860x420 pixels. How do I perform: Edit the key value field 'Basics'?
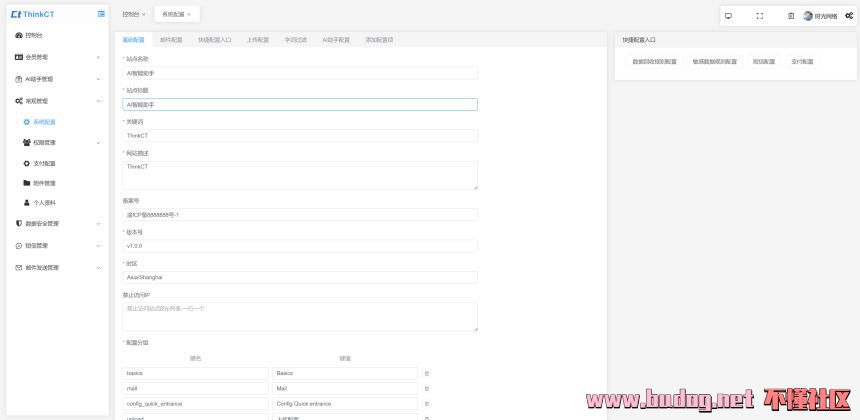click(345, 373)
